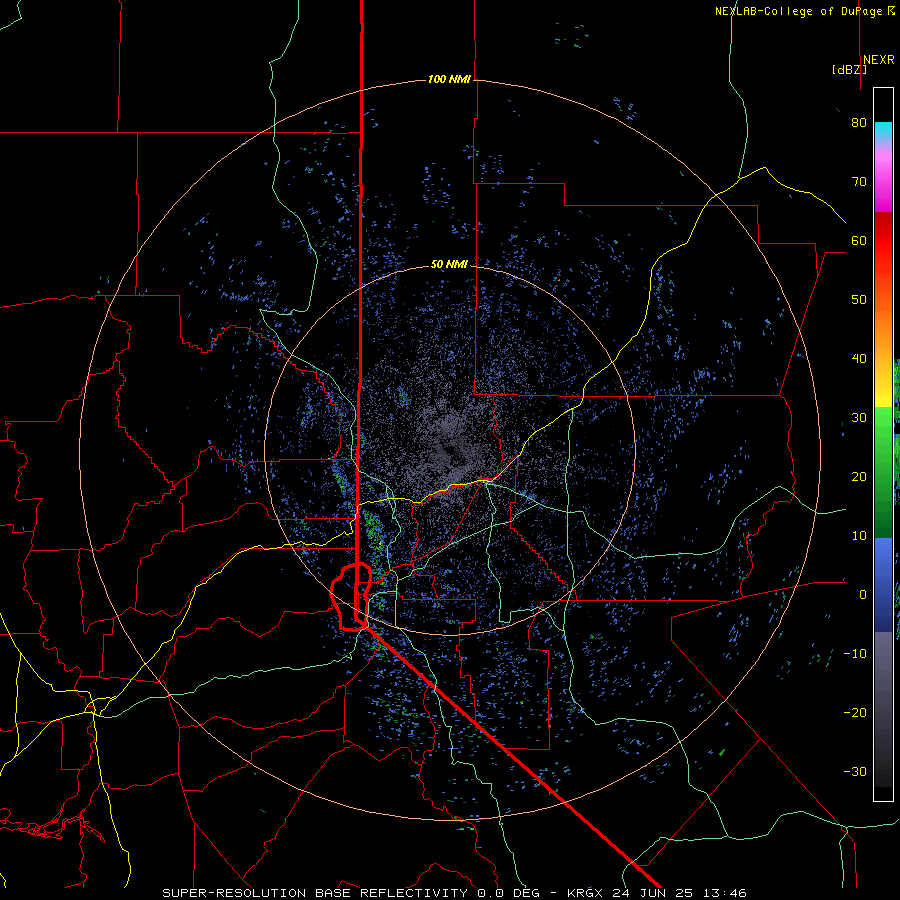The image size is (900, 900).
Task: Click the NEXR label above the color bar
Action: pos(879,60)
